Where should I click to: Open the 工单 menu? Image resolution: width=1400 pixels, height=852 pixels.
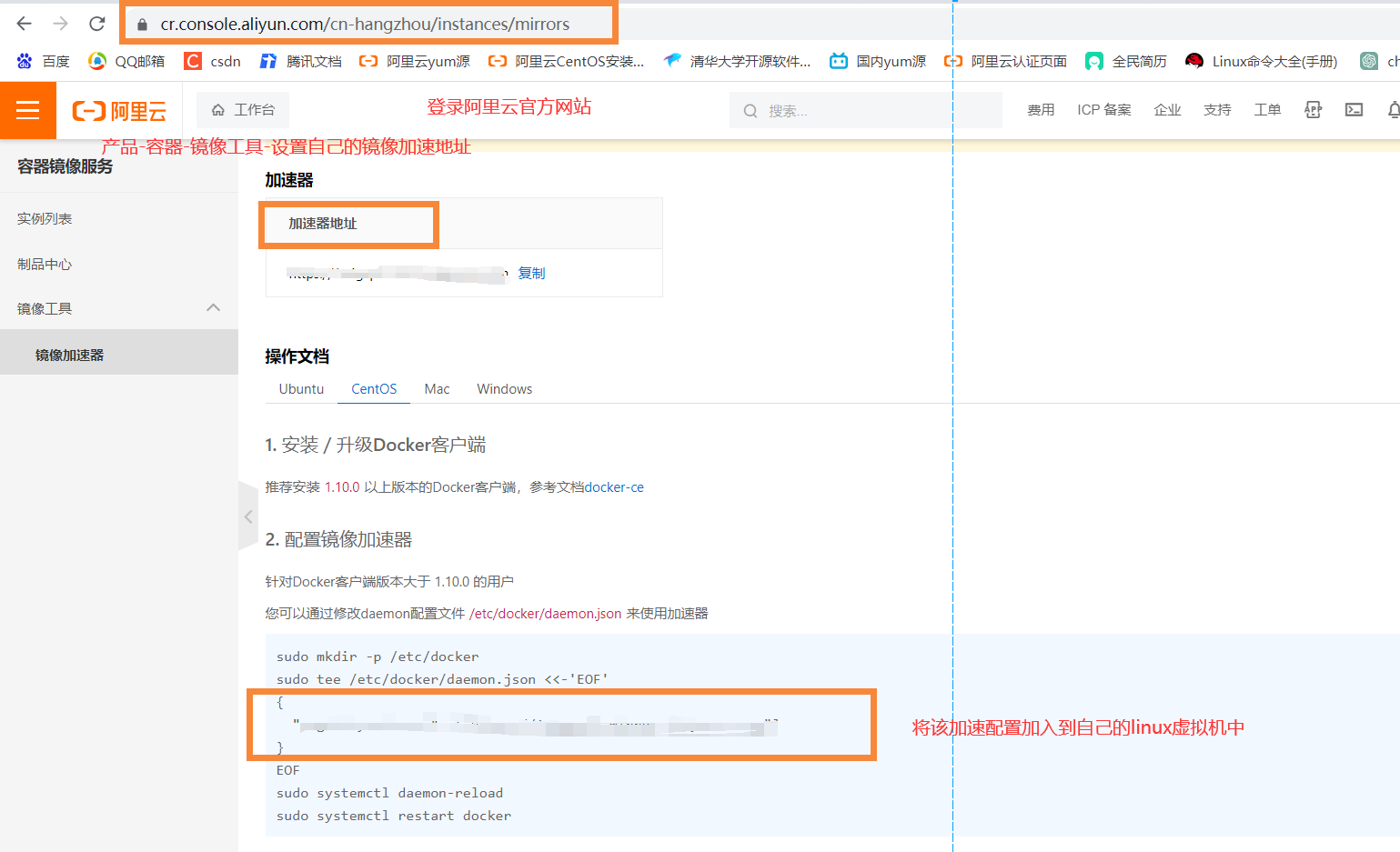click(x=1267, y=110)
